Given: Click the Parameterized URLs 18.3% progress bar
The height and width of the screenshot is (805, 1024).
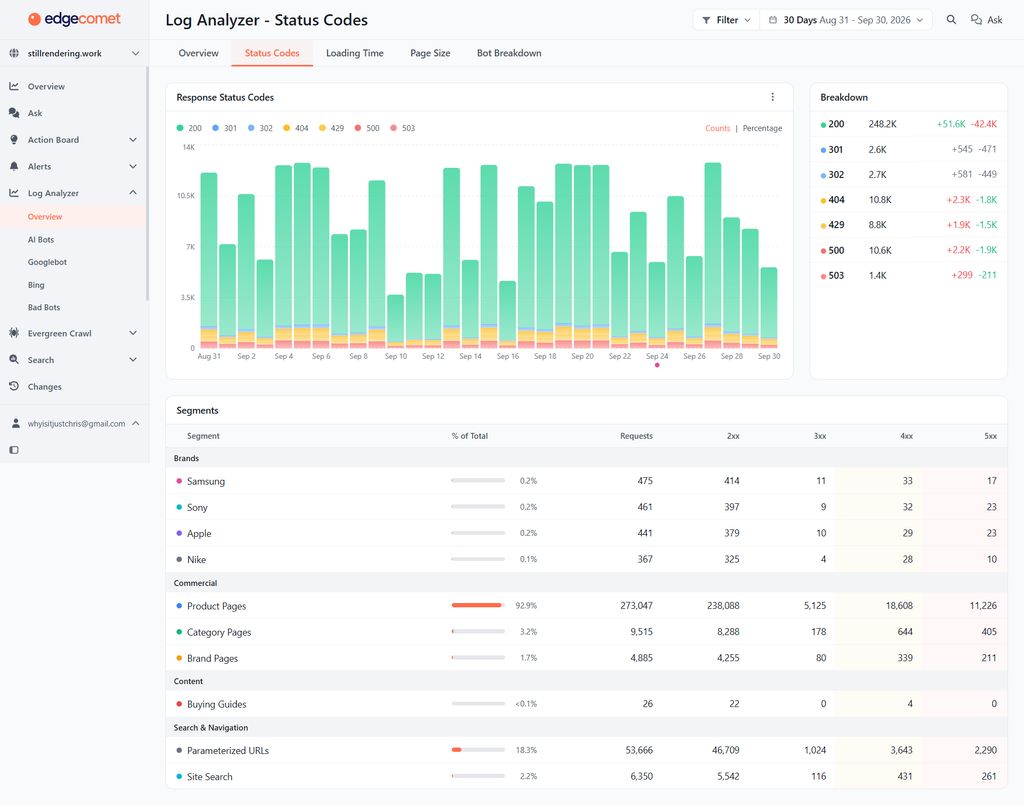Looking at the screenshot, I should coord(478,750).
